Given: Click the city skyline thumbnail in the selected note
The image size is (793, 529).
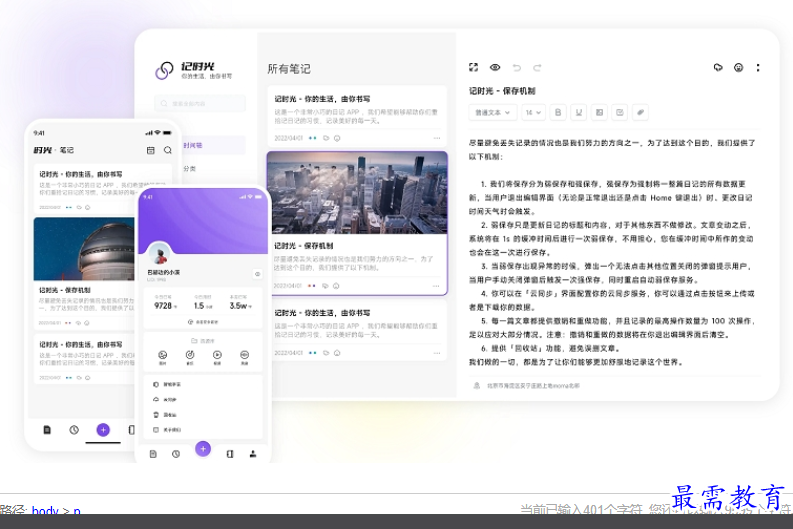Looking at the screenshot, I should [357, 193].
